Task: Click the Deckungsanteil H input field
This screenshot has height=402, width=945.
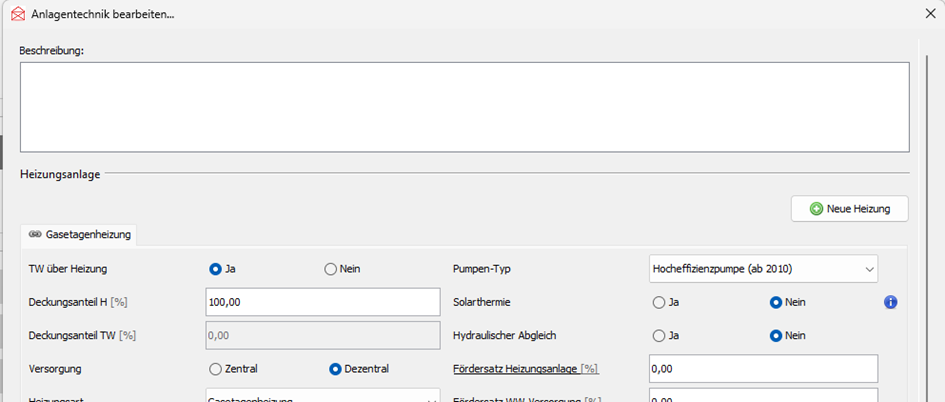Action: point(322,302)
